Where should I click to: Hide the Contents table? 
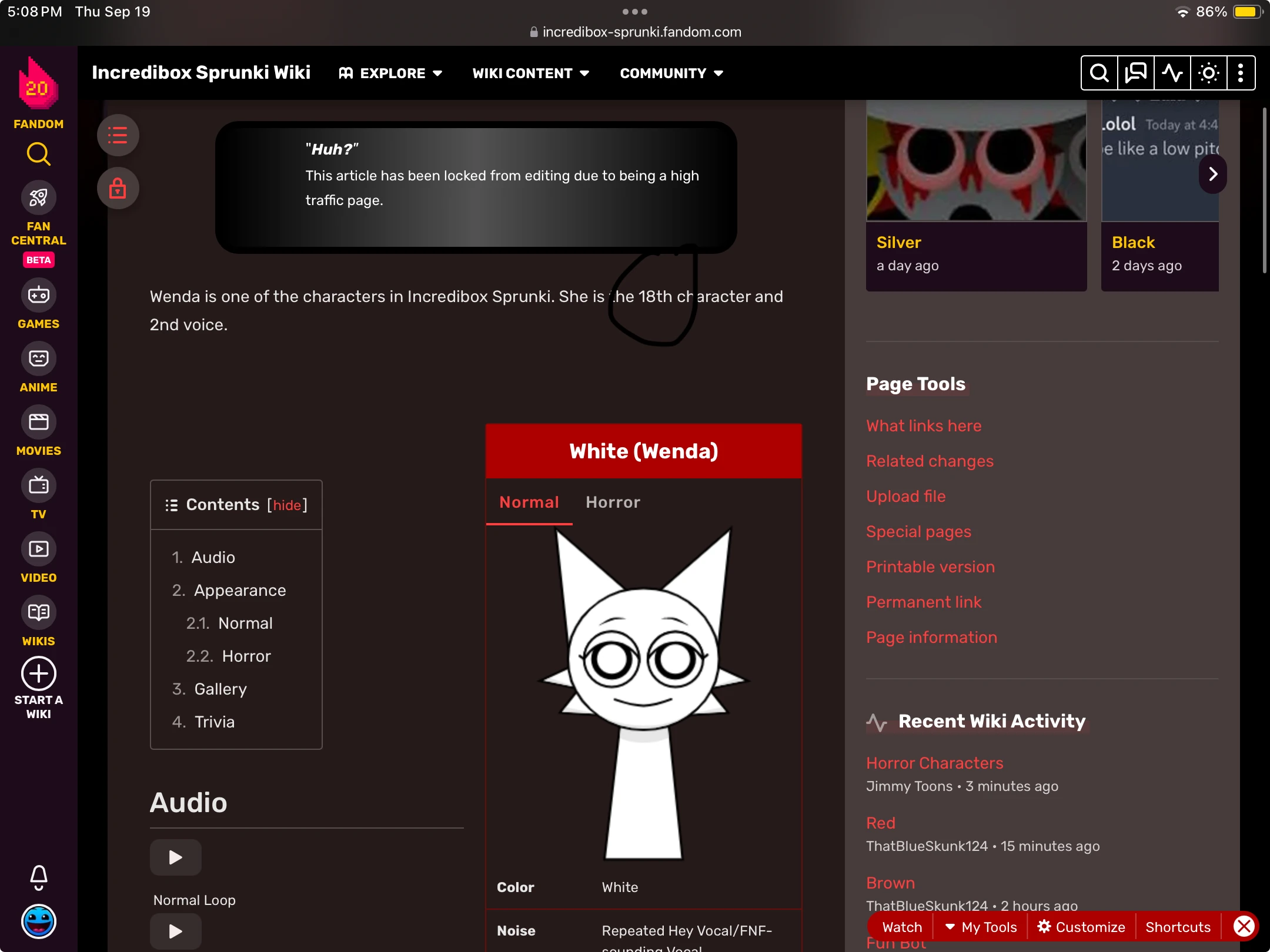tap(287, 505)
